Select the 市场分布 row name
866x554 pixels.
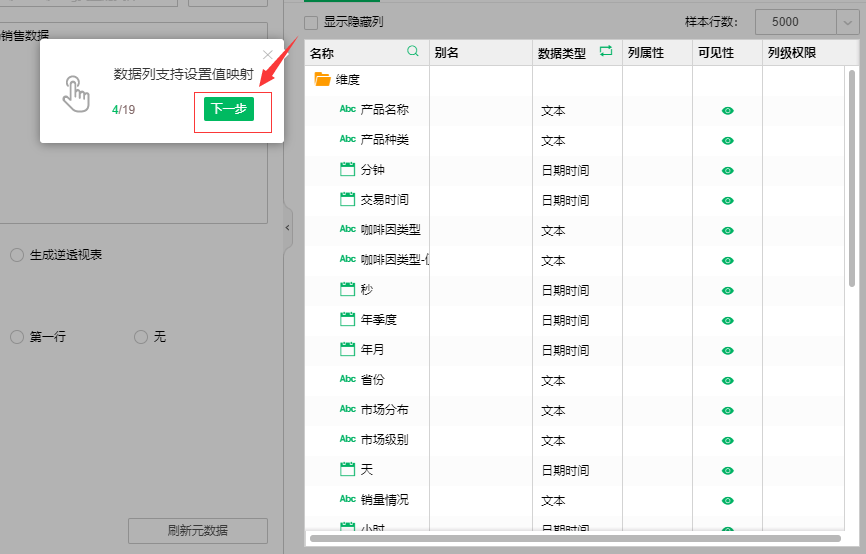[x=384, y=409]
